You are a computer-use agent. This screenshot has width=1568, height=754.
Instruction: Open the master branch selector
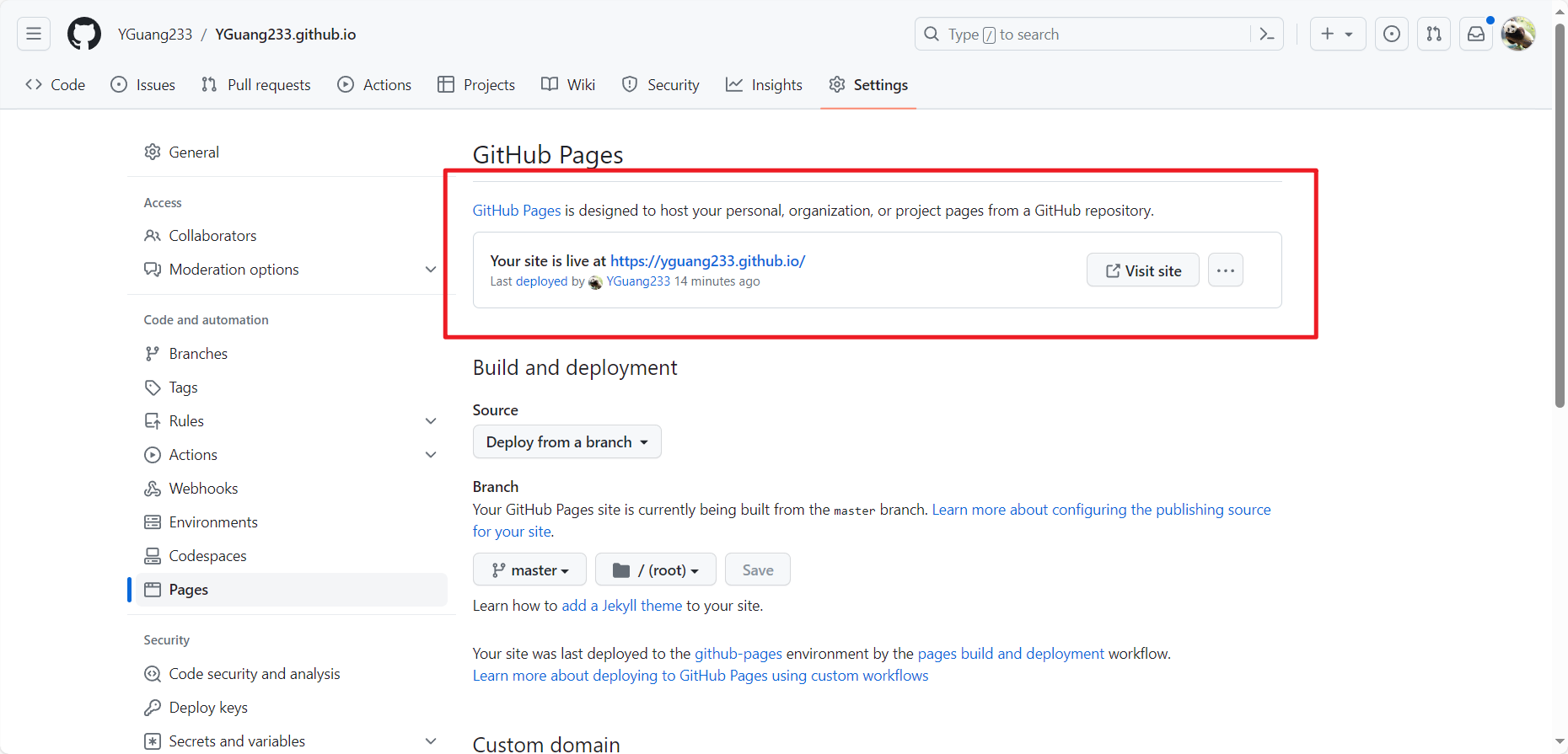click(529, 570)
